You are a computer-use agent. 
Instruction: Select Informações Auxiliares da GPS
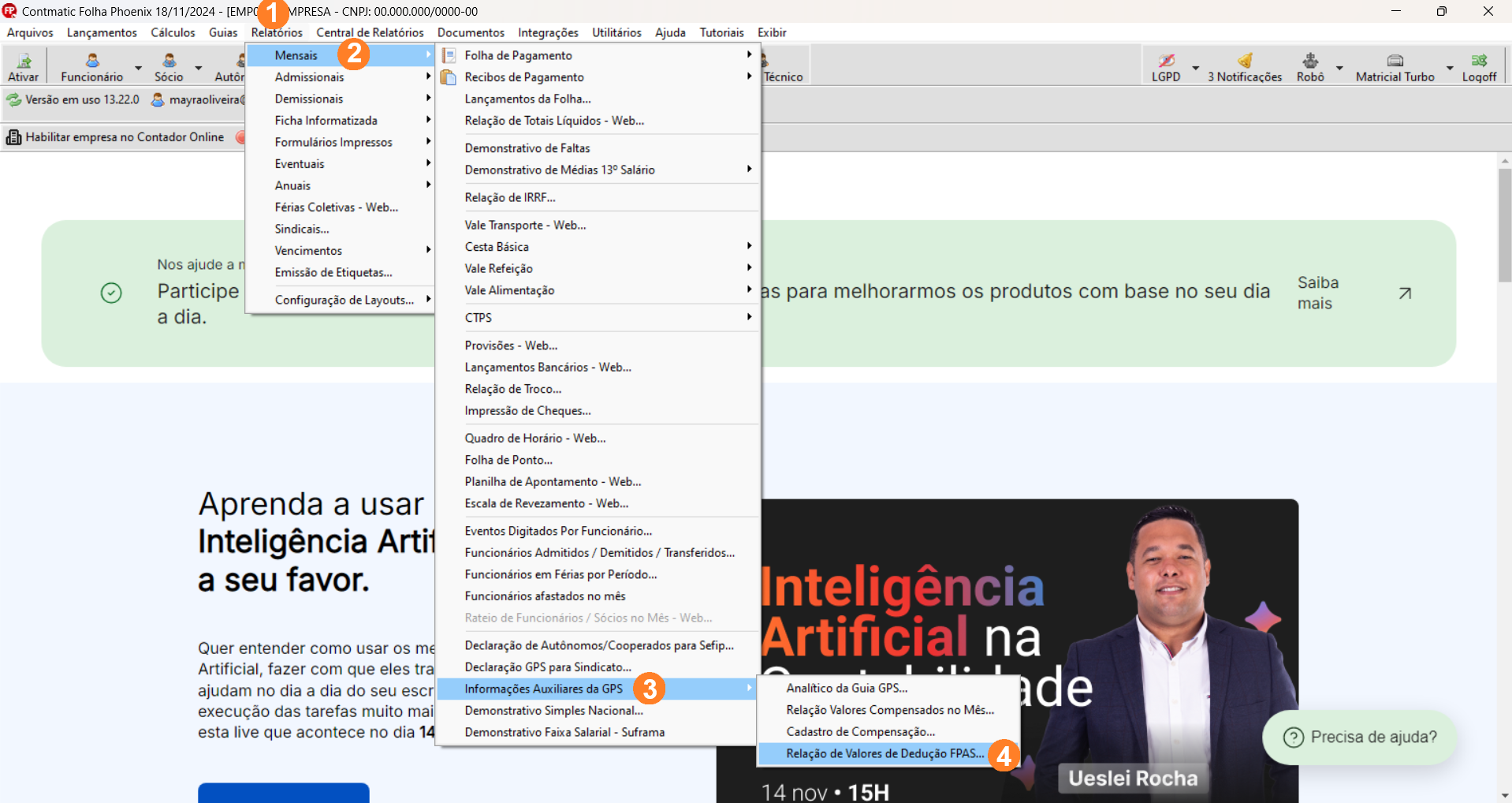coord(598,689)
